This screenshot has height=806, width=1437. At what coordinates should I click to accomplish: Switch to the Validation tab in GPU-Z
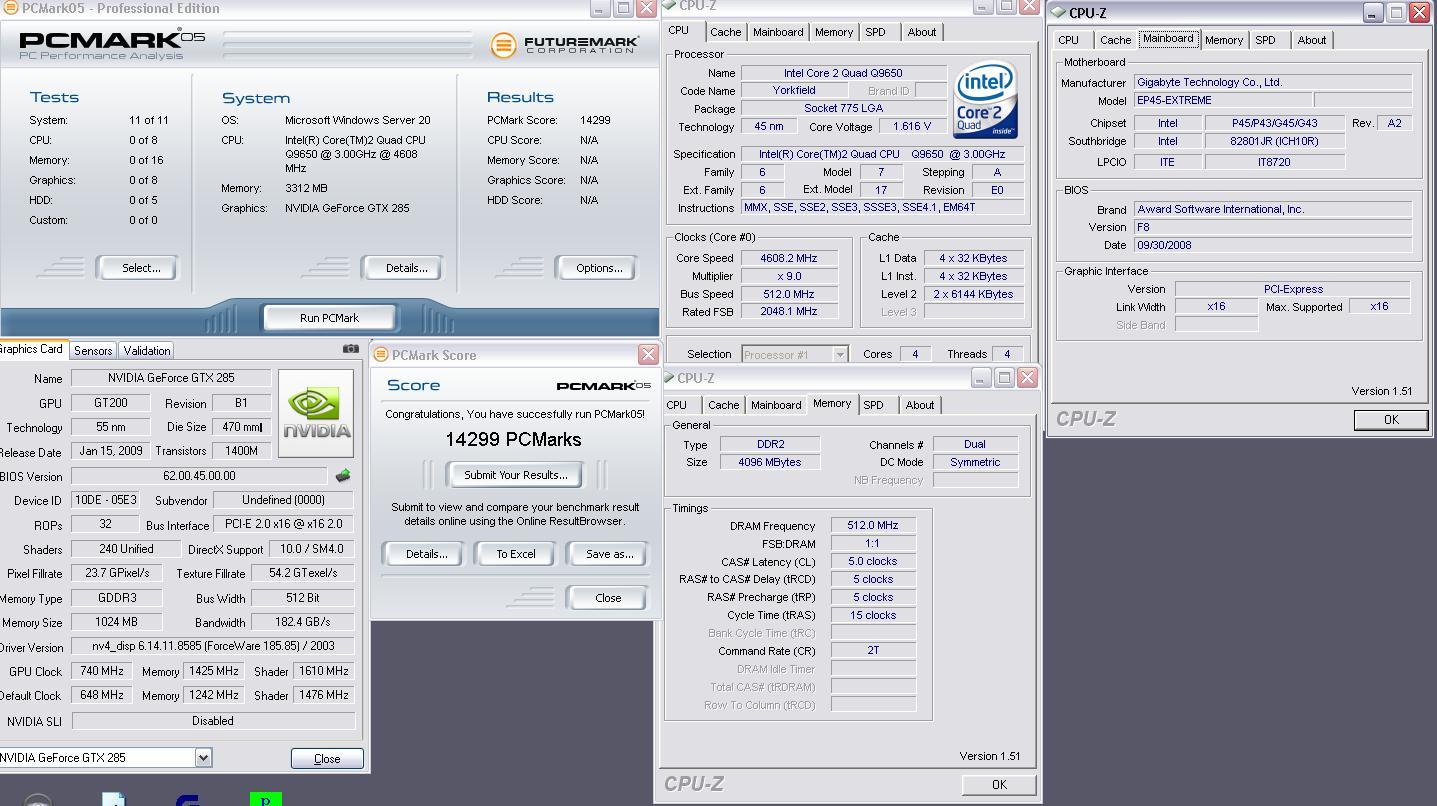147,351
